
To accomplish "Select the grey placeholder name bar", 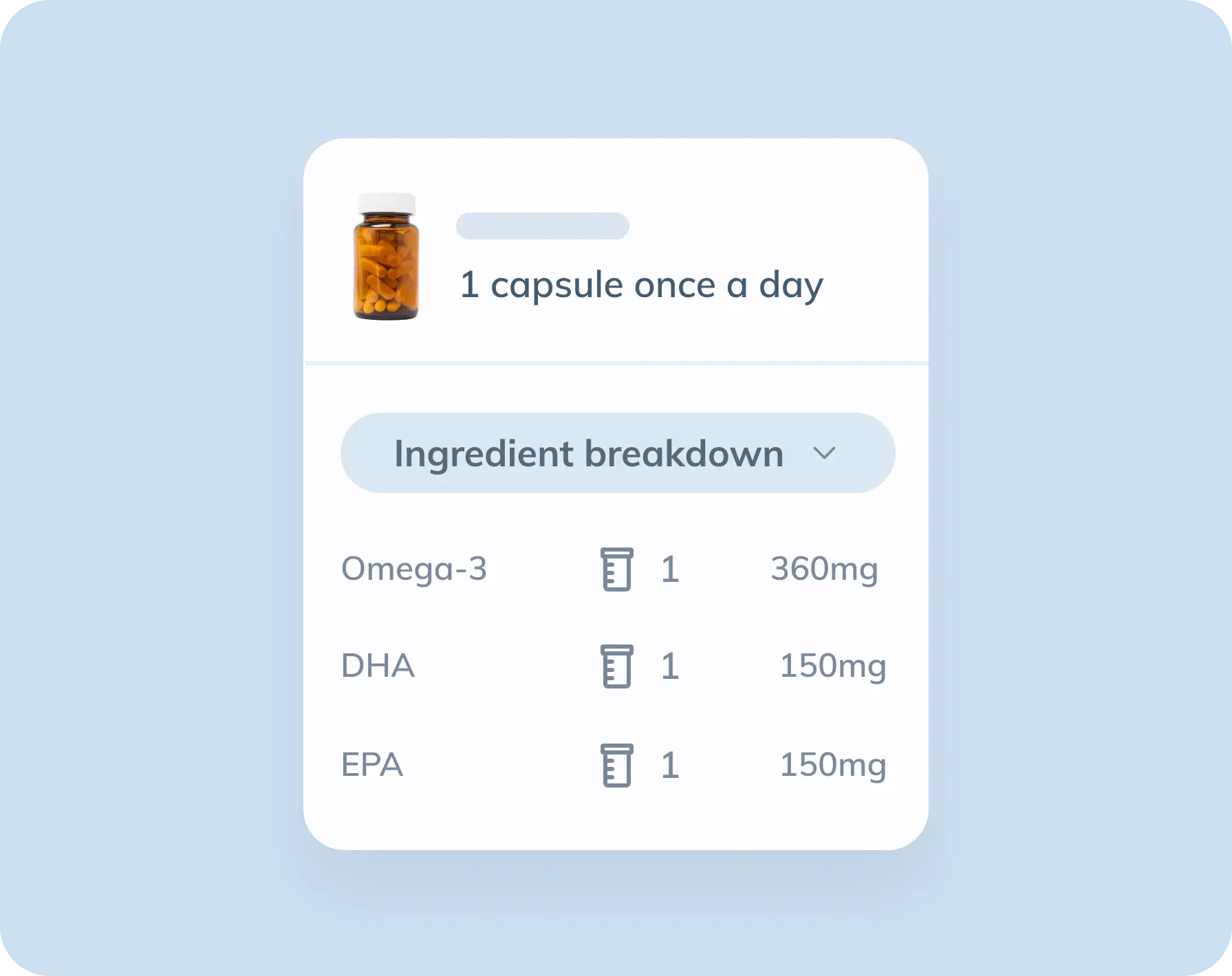I will point(542,226).
